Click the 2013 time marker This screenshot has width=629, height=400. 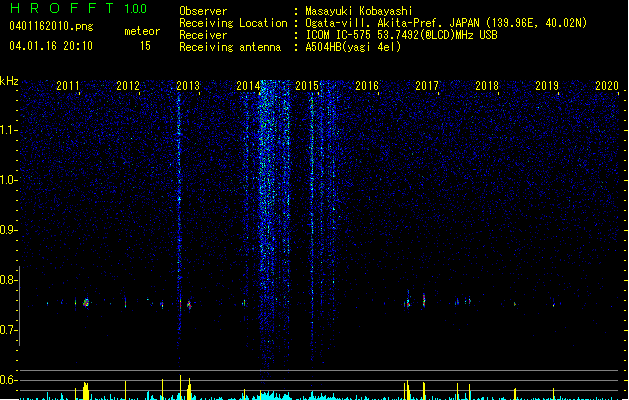(188, 86)
